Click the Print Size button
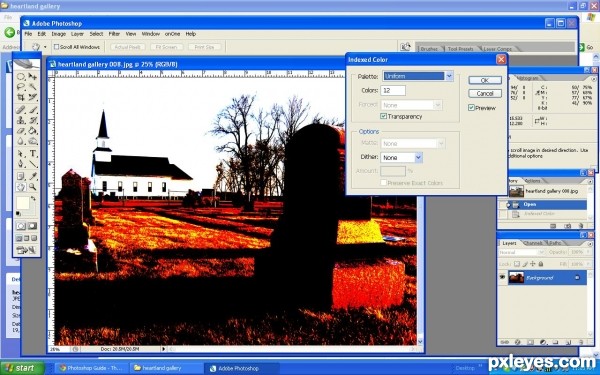This screenshot has height=375, width=600. (204, 47)
